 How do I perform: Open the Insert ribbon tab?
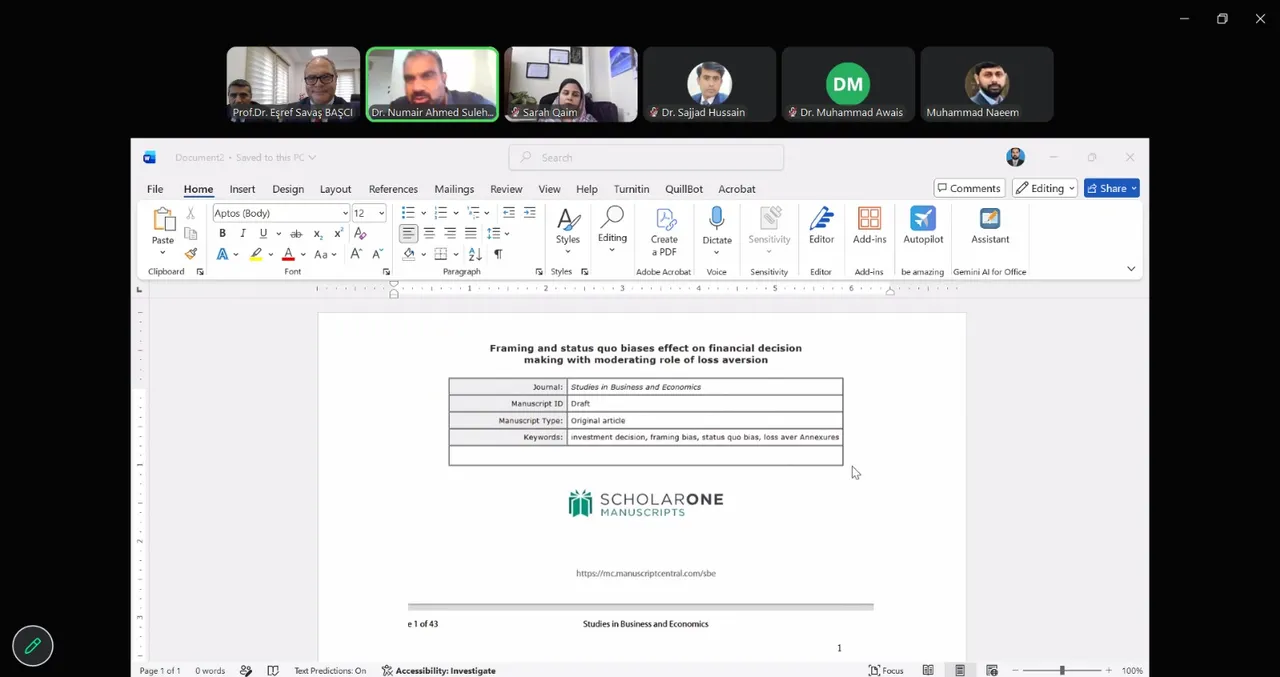click(242, 189)
